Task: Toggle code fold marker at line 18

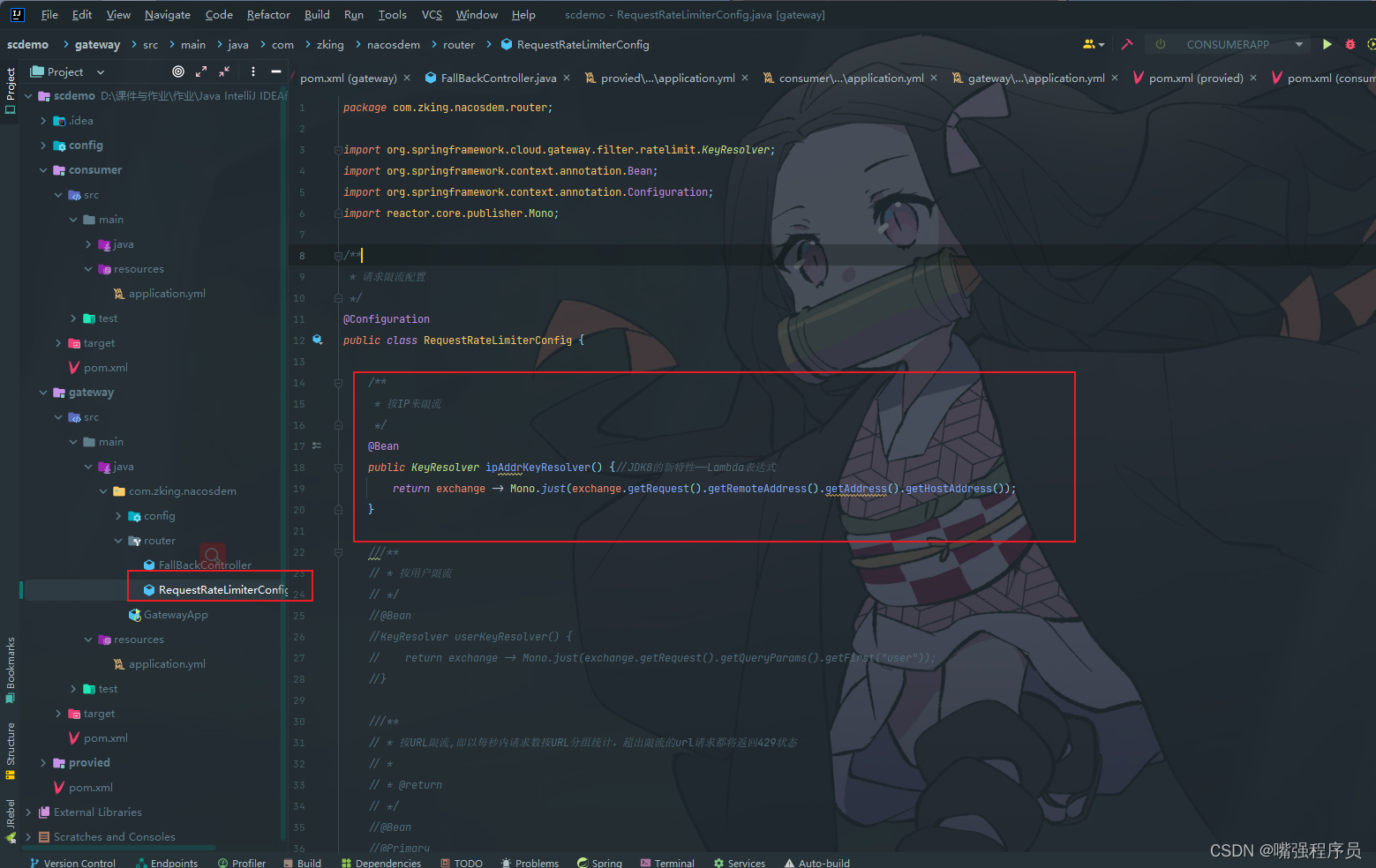Action: 338,467
